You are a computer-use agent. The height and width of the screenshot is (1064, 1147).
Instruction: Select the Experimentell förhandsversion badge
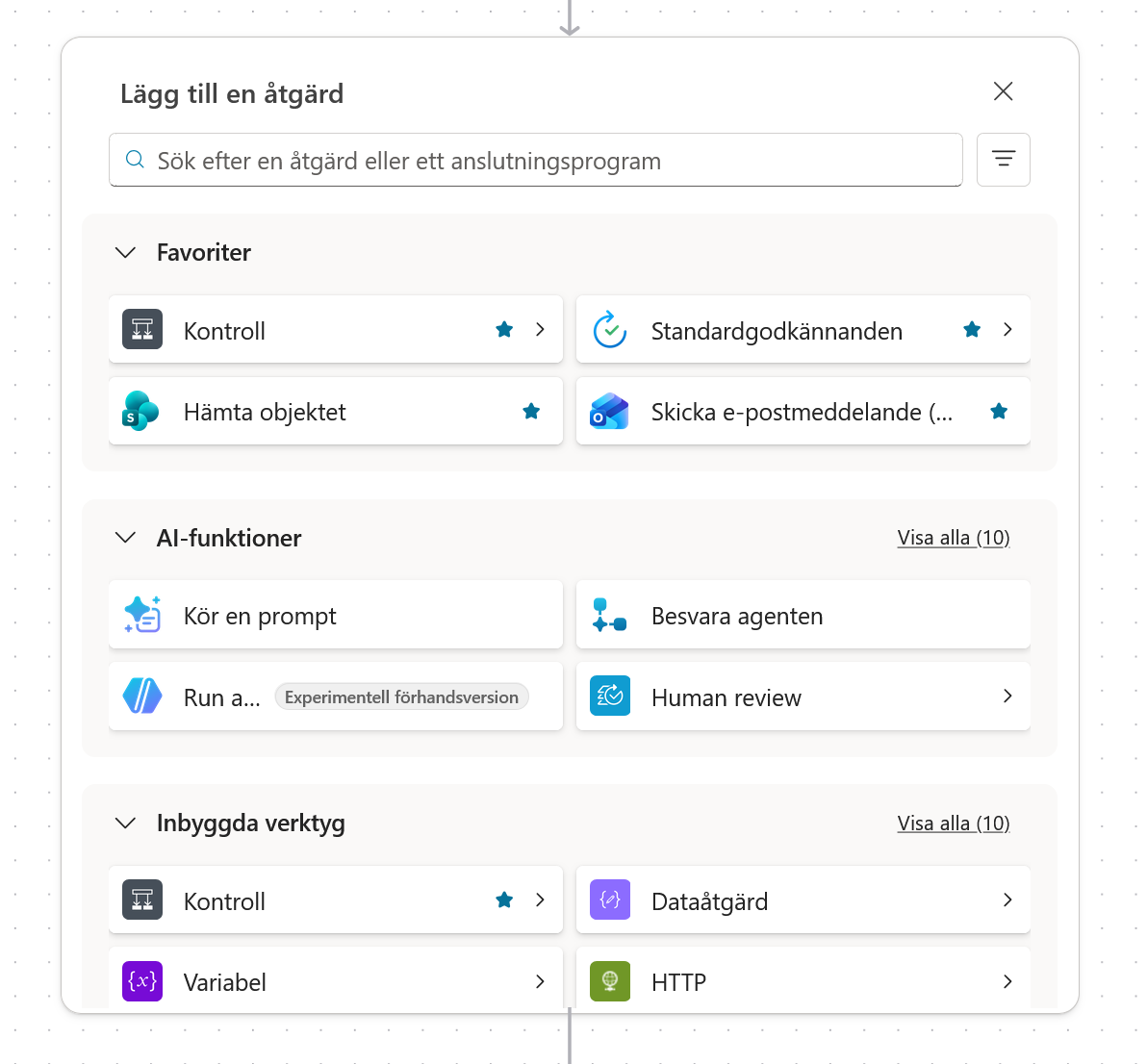[x=401, y=697]
